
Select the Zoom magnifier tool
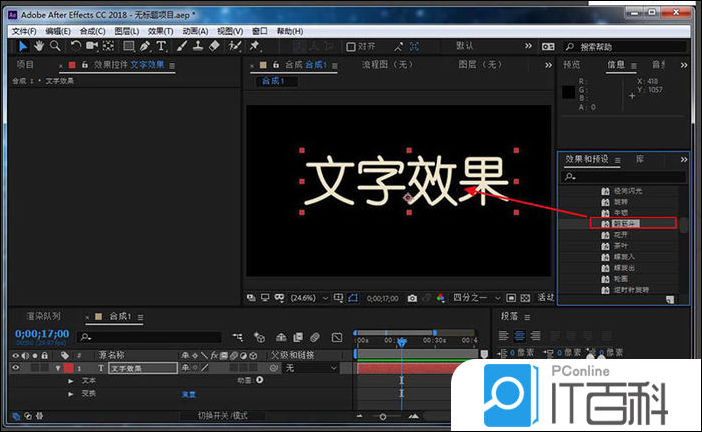pyautogui.click(x=54, y=46)
